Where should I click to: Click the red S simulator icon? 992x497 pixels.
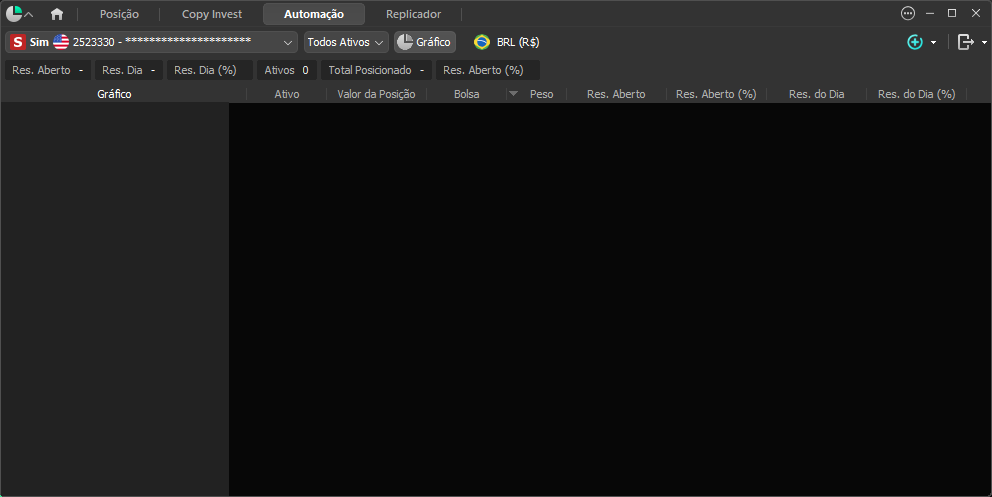coord(18,42)
